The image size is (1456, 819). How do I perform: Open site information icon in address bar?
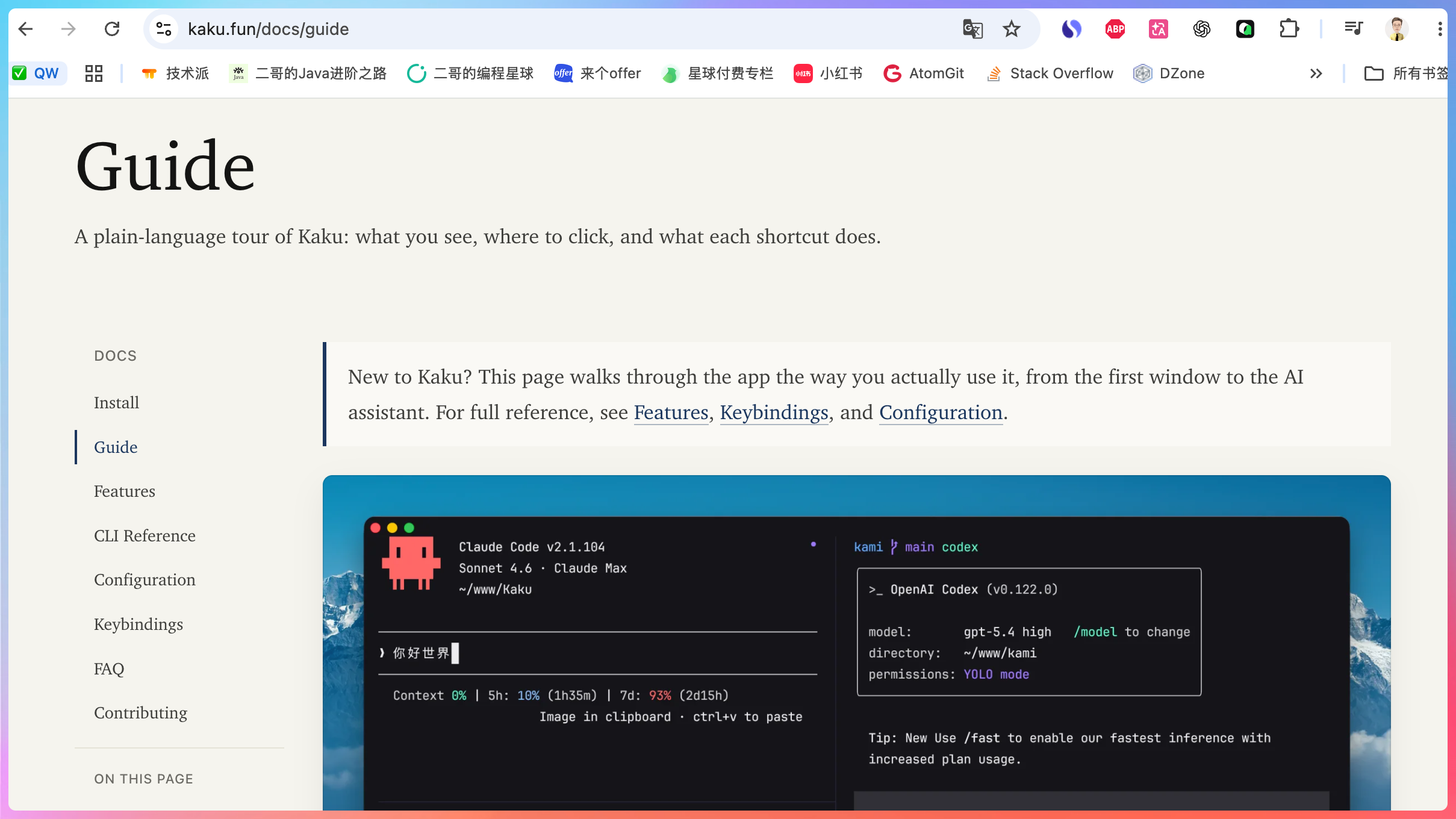click(x=164, y=29)
